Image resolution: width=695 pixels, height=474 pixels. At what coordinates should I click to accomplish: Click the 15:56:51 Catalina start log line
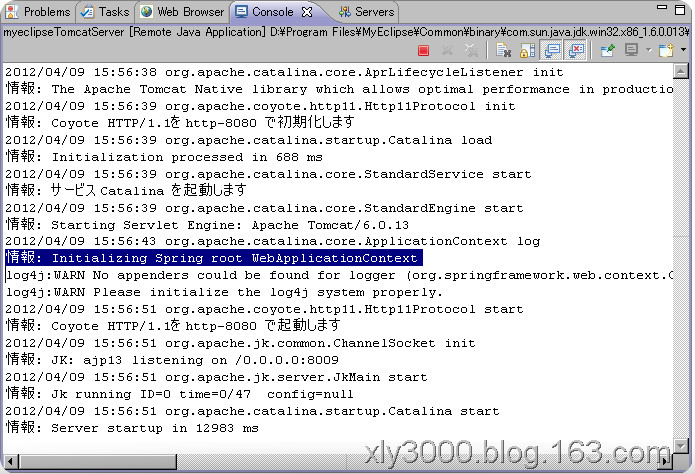coord(252,411)
